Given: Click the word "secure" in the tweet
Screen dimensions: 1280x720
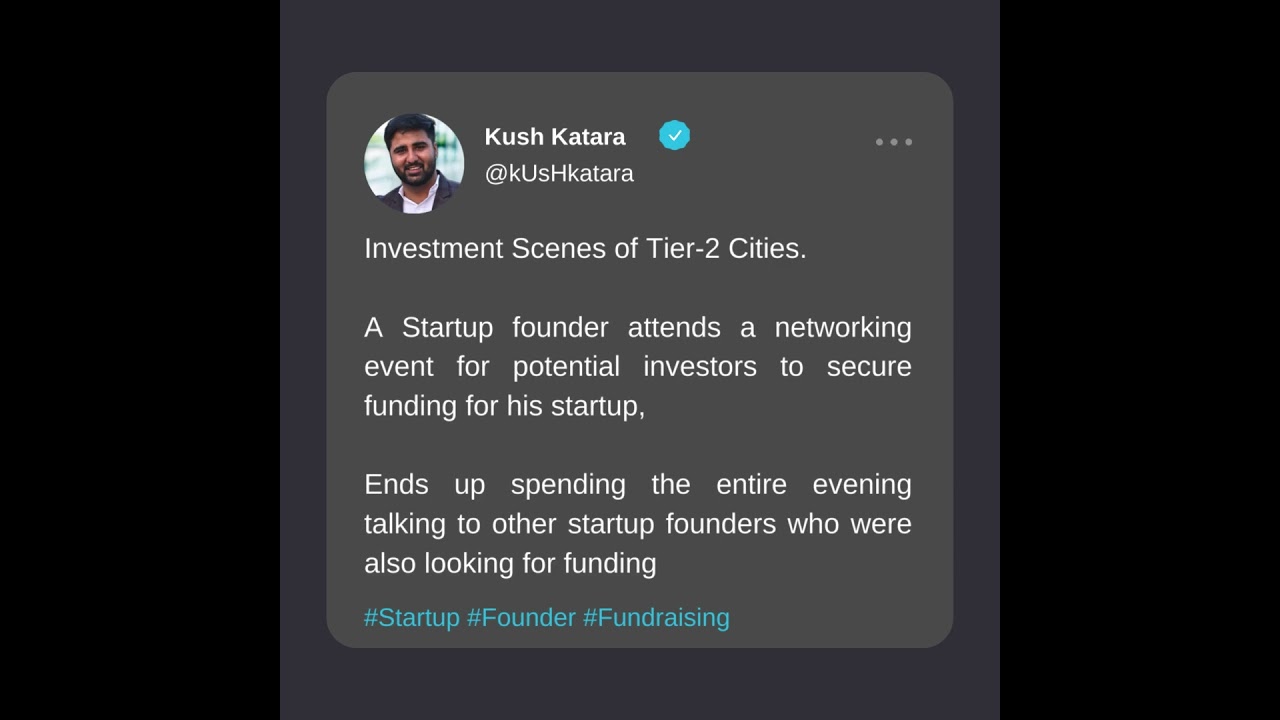Looking at the screenshot, I should click(x=869, y=367).
